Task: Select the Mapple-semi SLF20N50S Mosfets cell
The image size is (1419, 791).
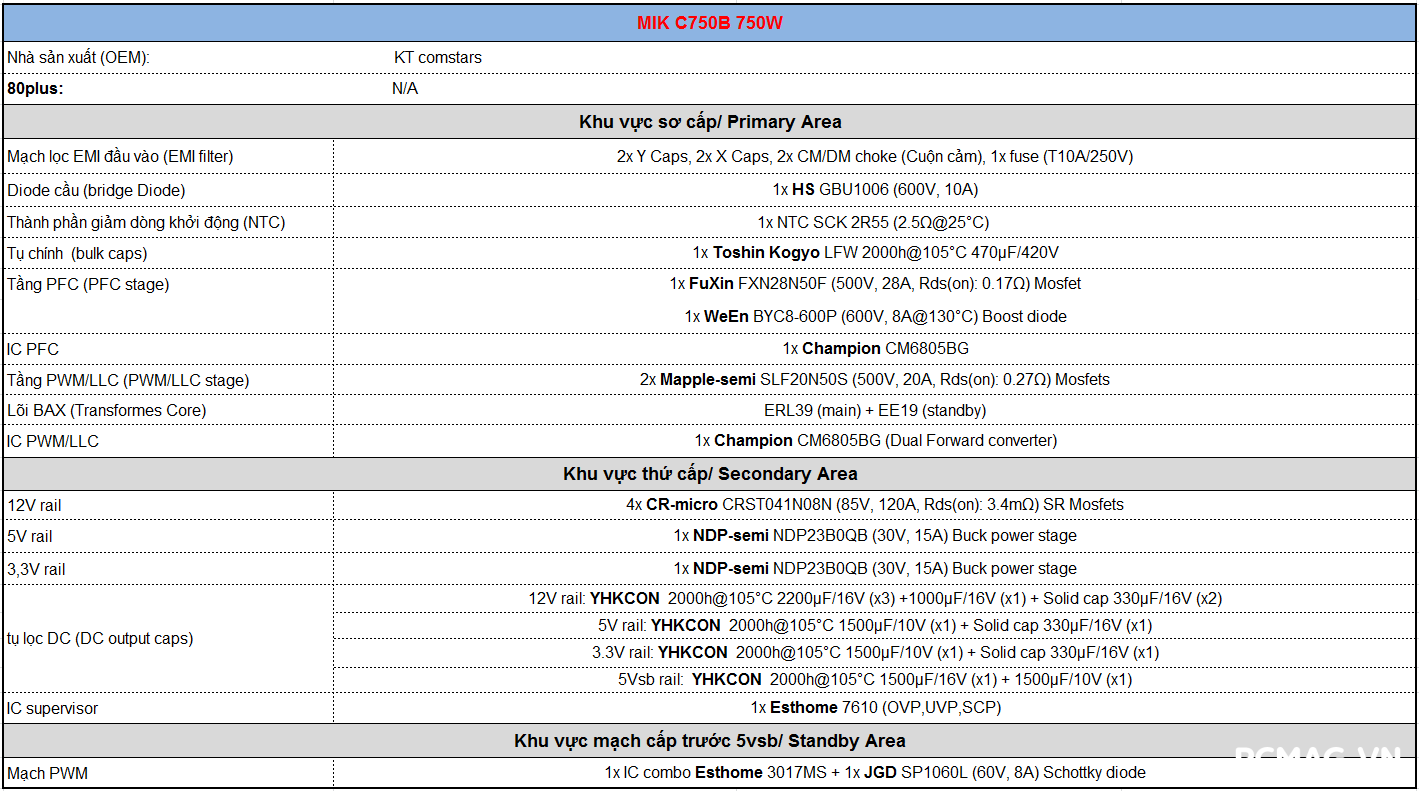Action: click(x=874, y=380)
